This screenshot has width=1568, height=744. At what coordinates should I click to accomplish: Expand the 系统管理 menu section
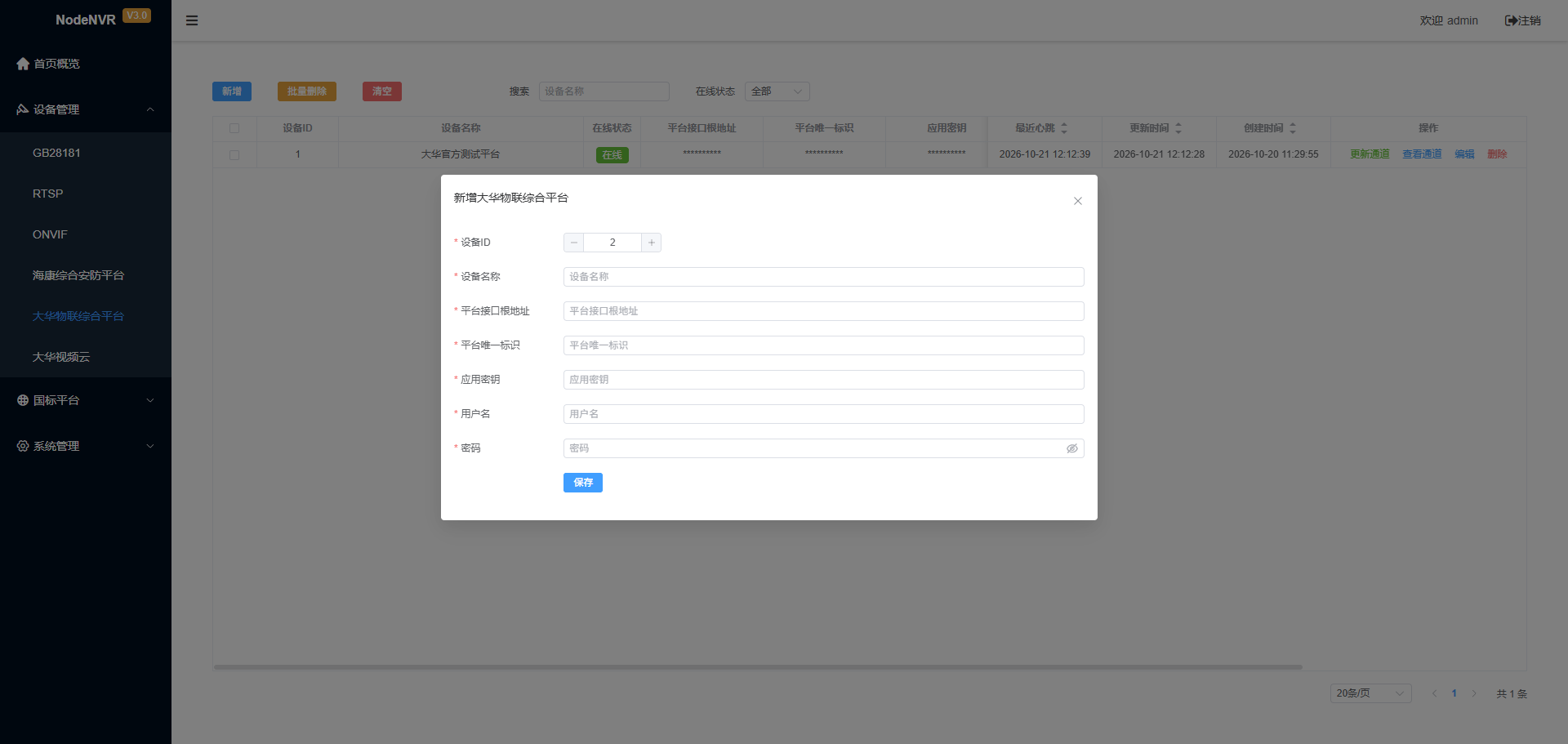pyautogui.click(x=86, y=446)
